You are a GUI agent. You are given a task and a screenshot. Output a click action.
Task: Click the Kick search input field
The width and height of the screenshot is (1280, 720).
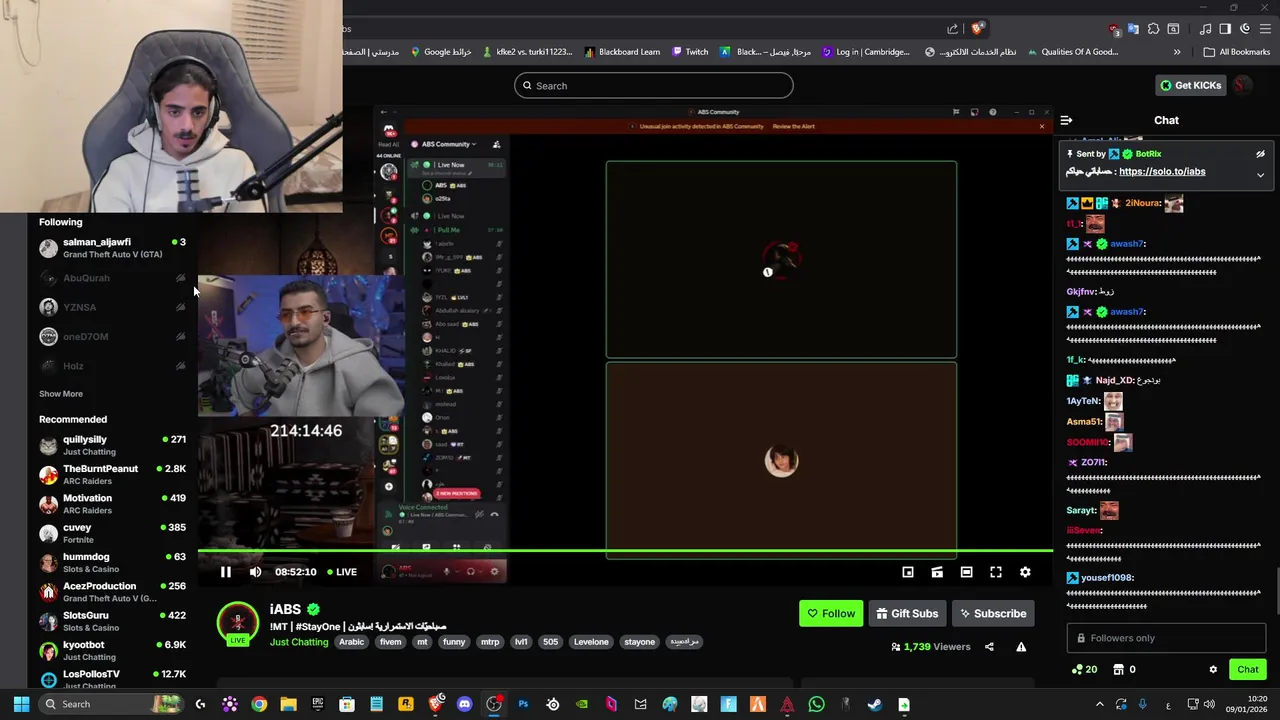click(x=654, y=86)
